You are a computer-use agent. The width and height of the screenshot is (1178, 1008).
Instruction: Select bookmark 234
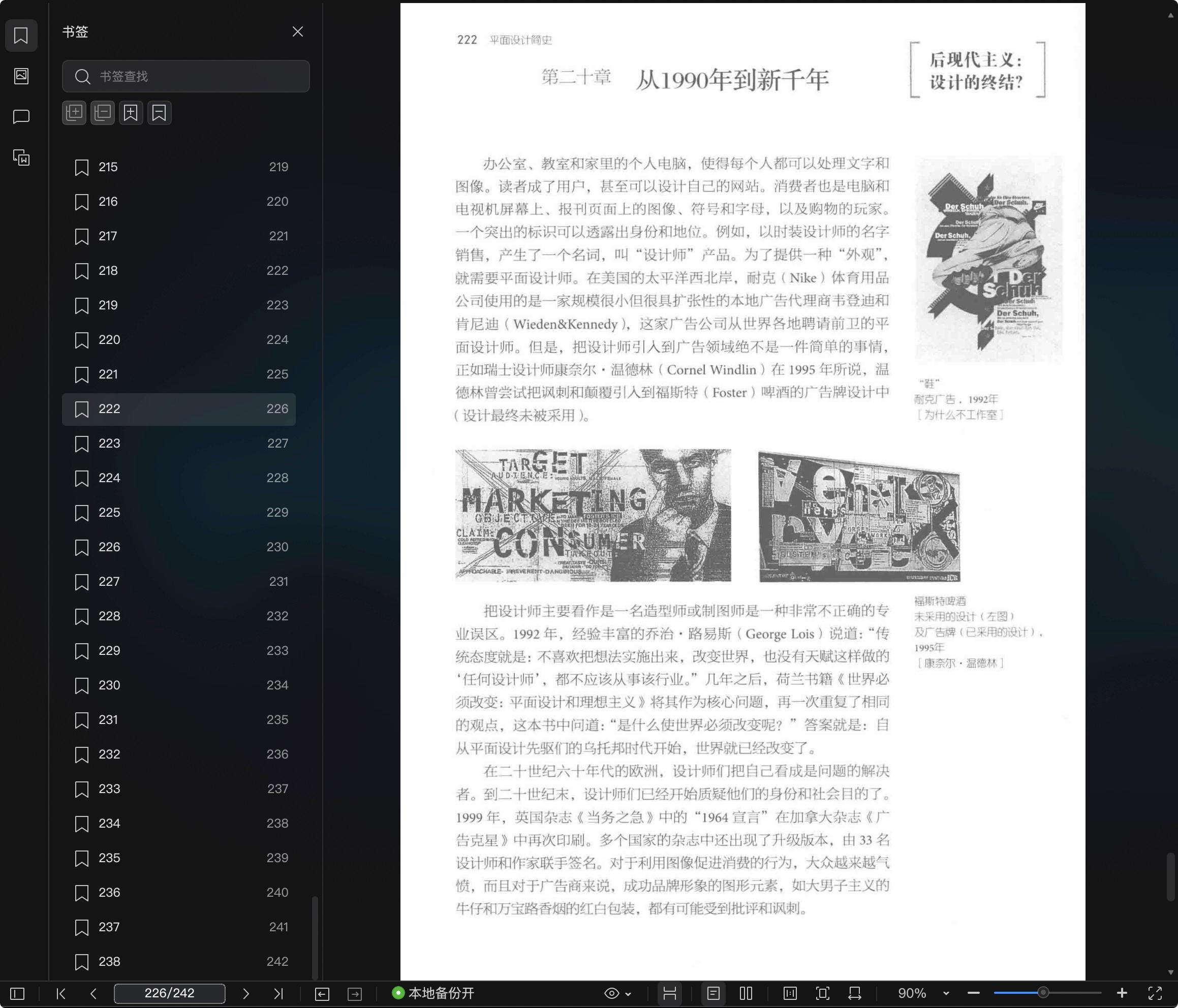point(178,823)
